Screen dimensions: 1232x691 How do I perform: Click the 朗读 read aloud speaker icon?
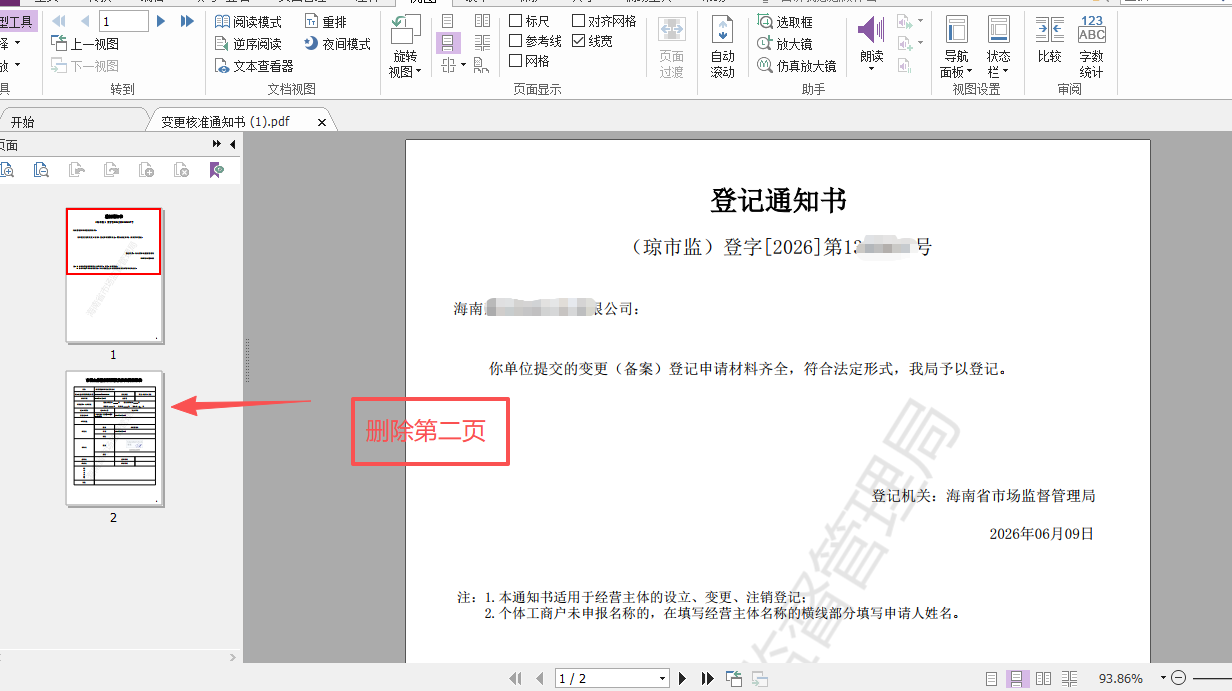(871, 30)
